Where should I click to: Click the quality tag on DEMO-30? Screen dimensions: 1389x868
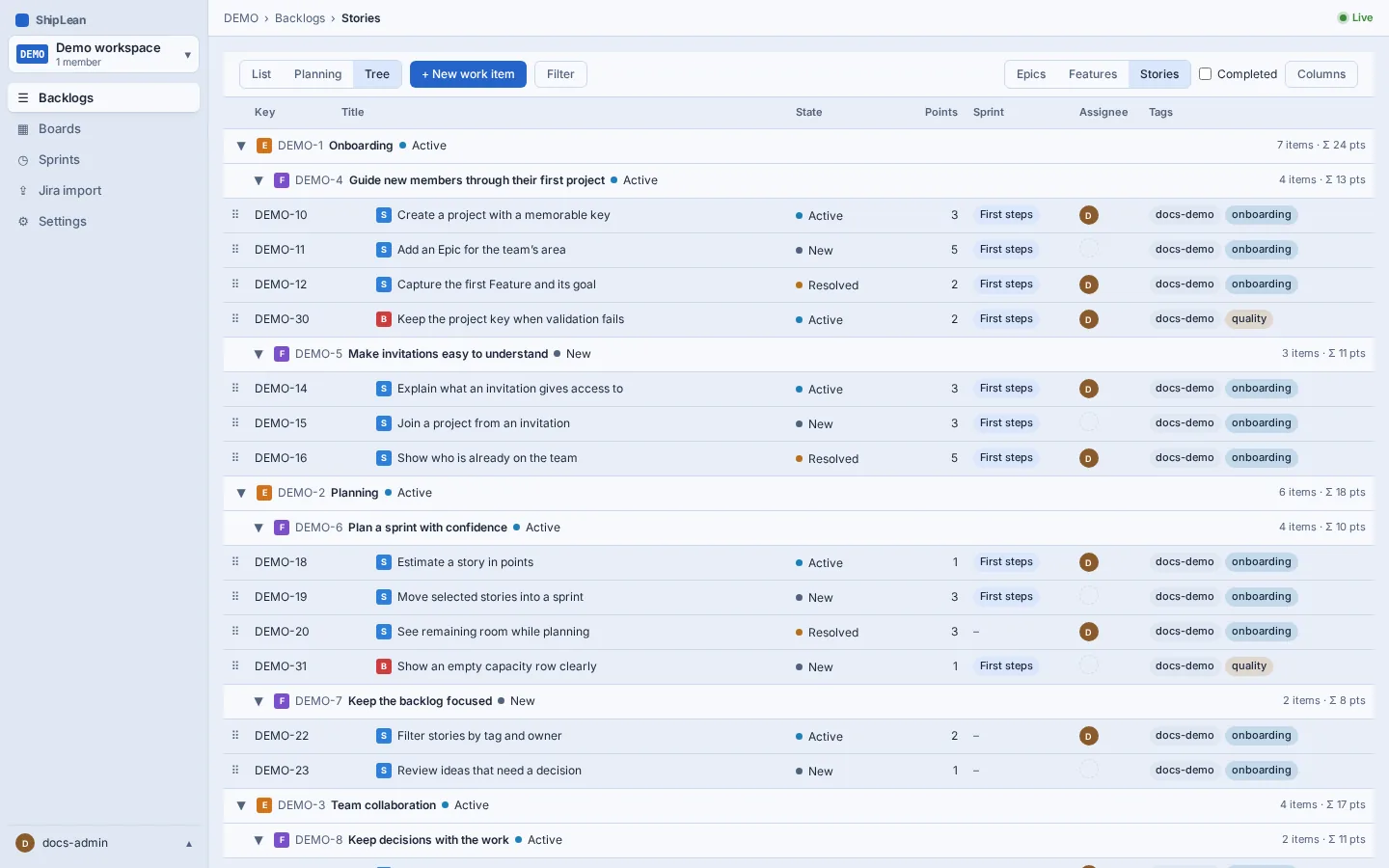[x=1249, y=319]
